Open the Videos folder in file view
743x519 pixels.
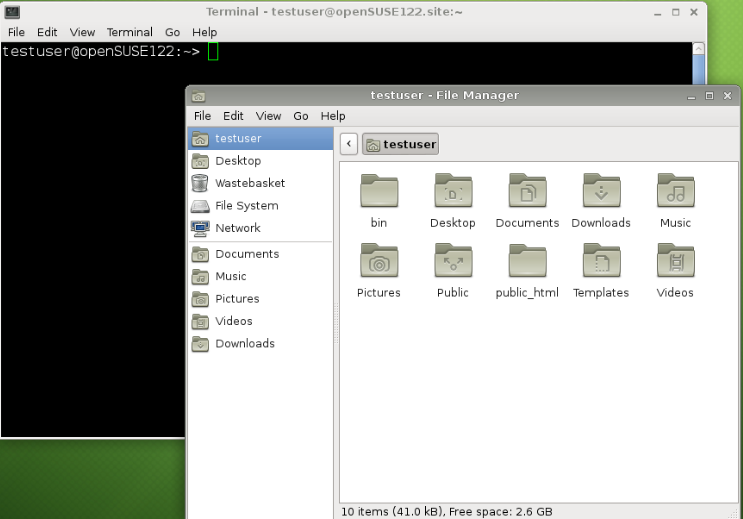(676, 260)
